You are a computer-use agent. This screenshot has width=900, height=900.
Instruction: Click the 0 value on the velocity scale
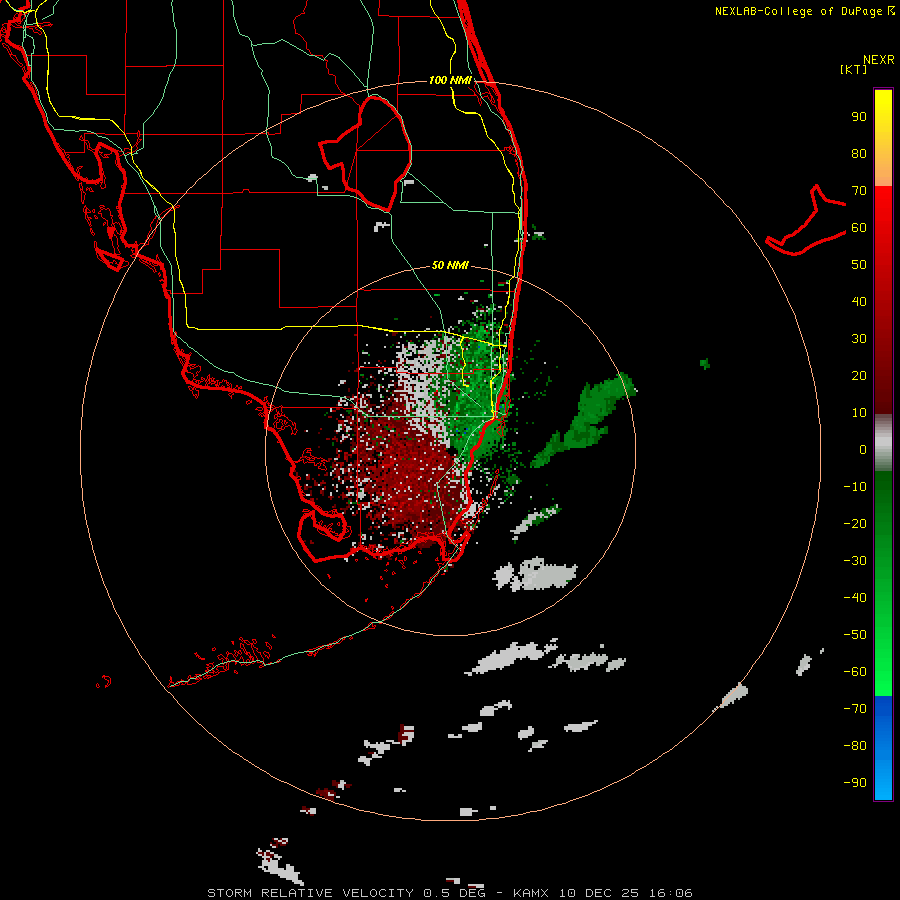click(863, 450)
